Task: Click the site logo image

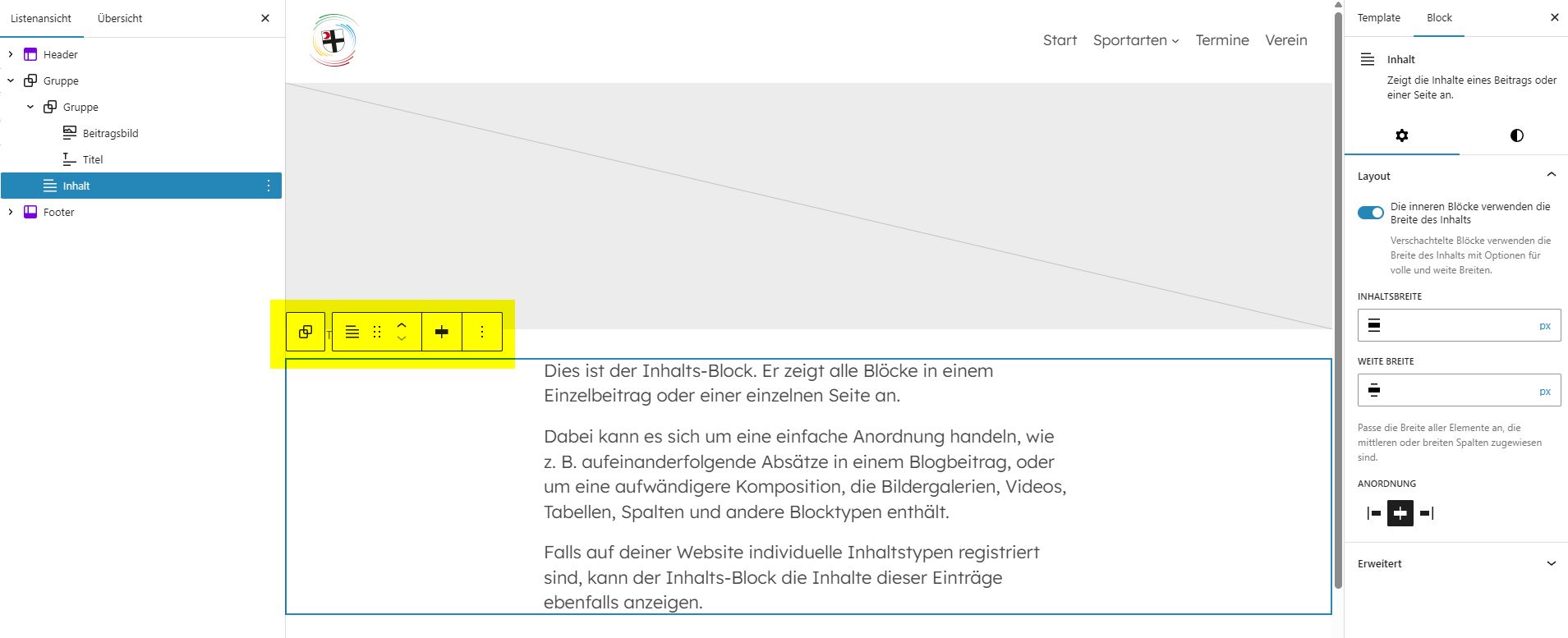Action: [334, 39]
